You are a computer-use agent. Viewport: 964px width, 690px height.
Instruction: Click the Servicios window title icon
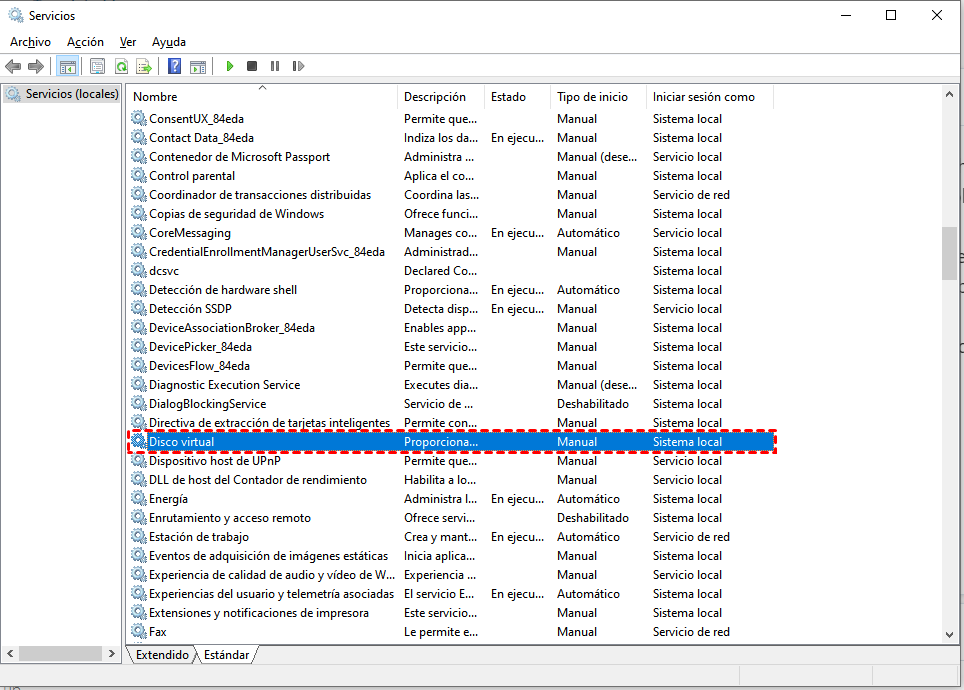pos(15,15)
